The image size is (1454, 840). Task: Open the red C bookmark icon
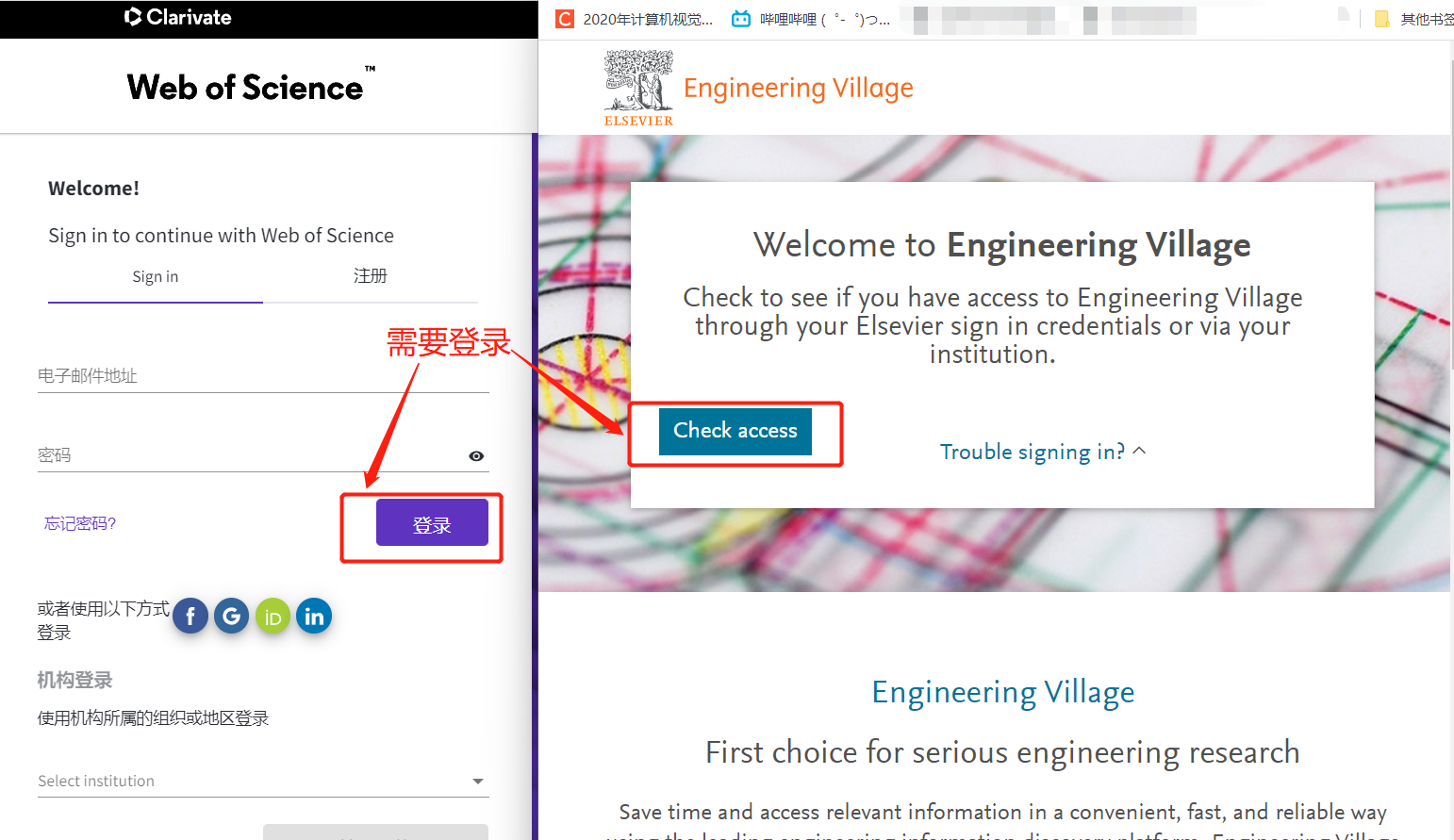[565, 19]
